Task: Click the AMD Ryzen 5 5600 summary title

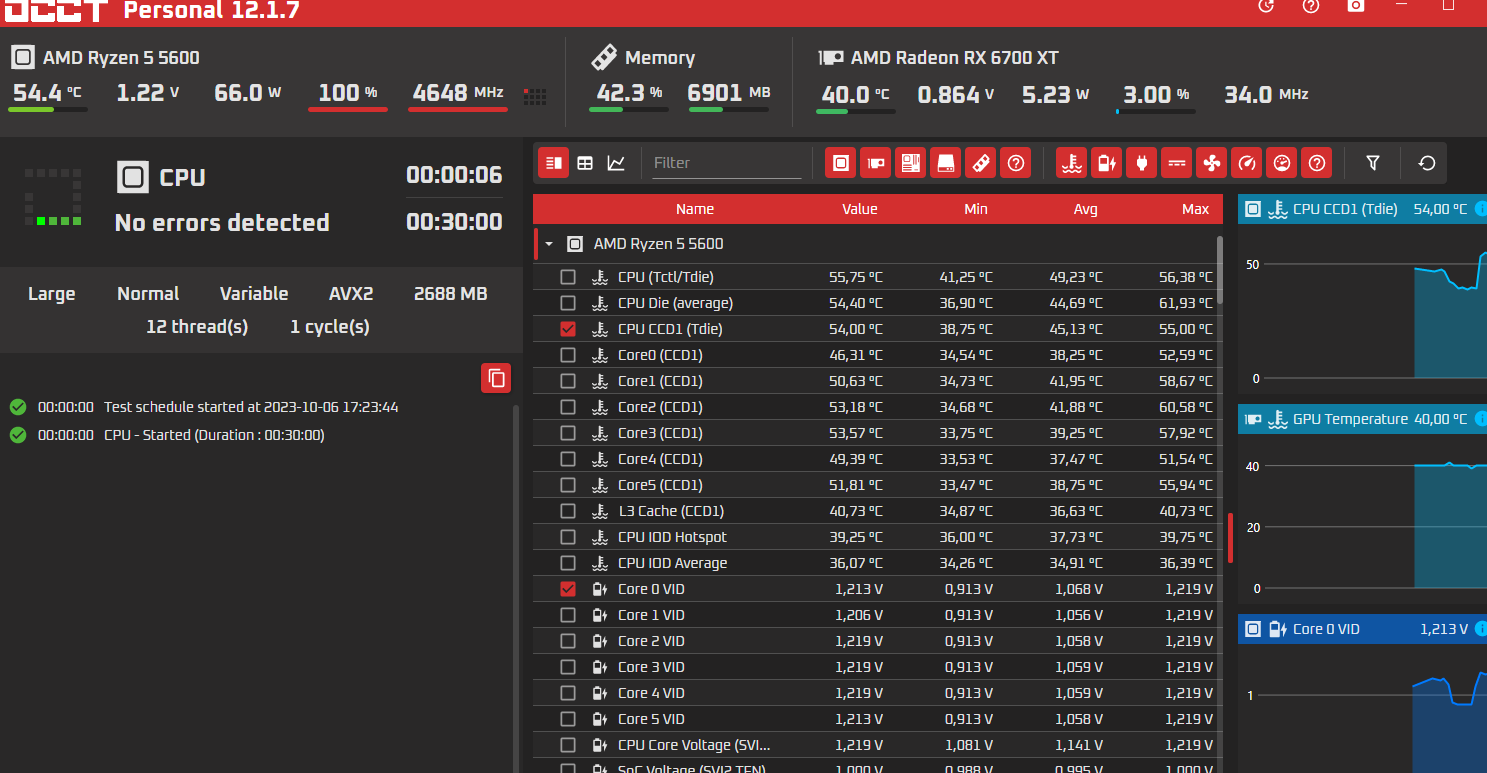Action: click(x=121, y=58)
